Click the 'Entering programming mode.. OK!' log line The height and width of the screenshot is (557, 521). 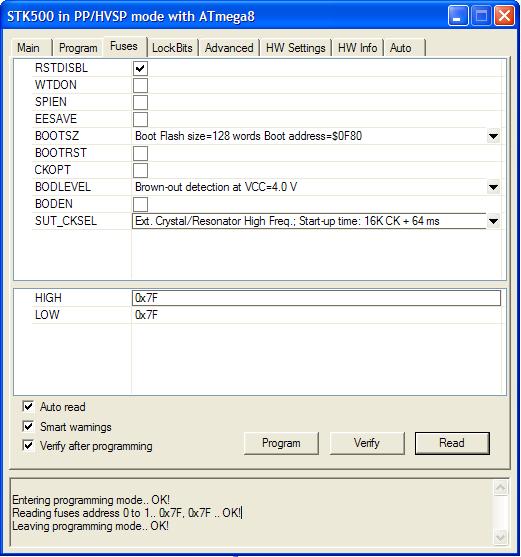coord(91,500)
